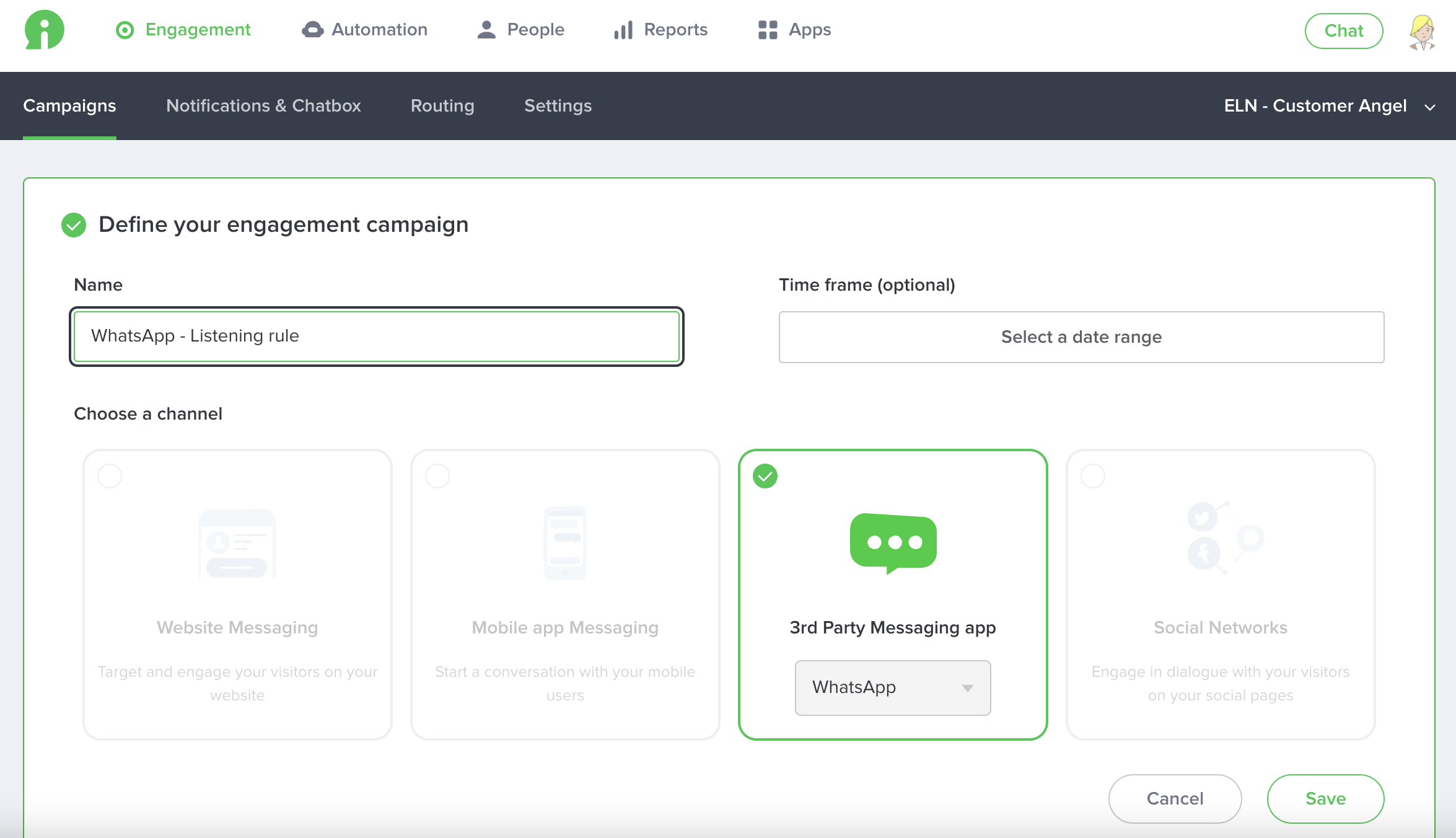Switch to the Settings tab

tap(558, 106)
